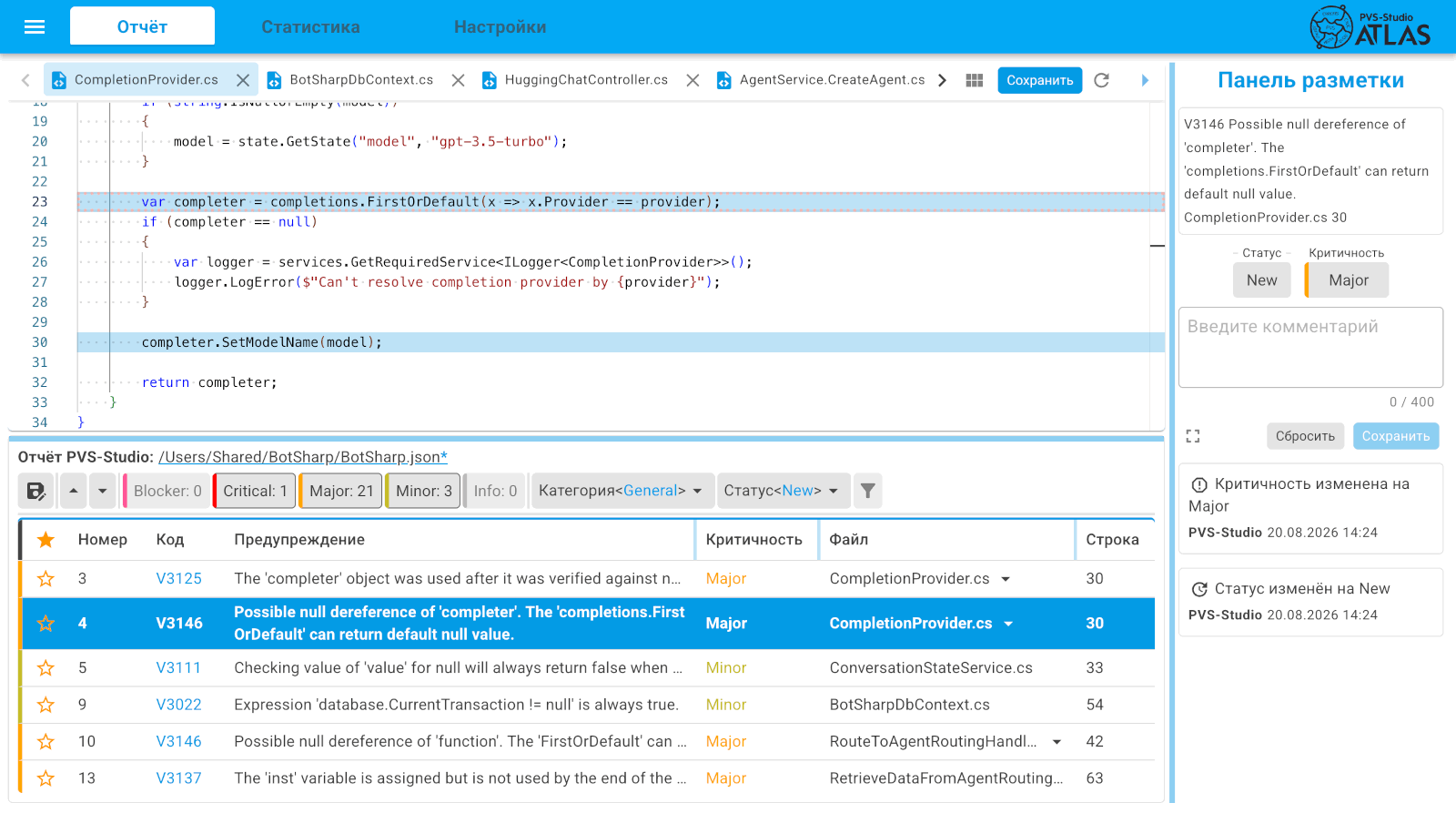Screen dimensions: 1456x813
Task: Select the CompletionProvider.cs file tab
Action: point(146,80)
